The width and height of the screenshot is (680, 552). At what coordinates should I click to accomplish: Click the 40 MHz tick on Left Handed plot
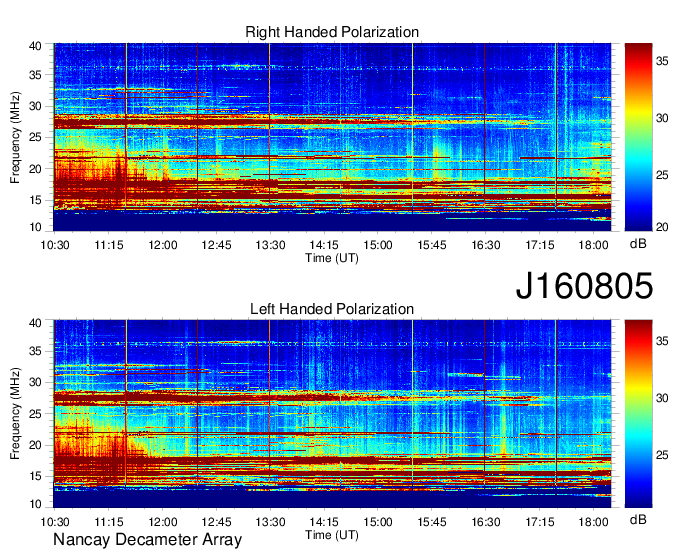(36, 323)
